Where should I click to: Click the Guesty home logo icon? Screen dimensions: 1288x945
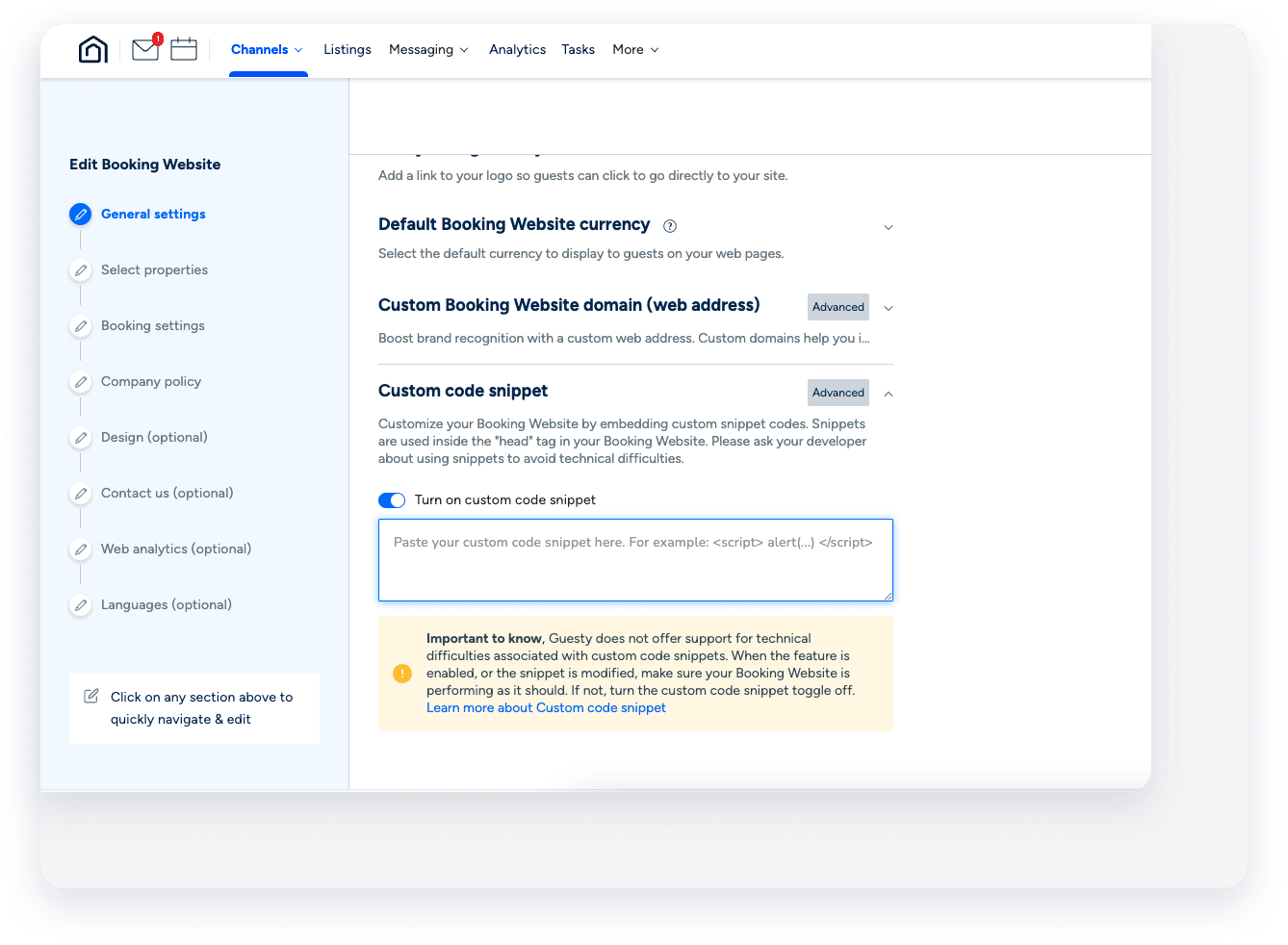pos(93,49)
